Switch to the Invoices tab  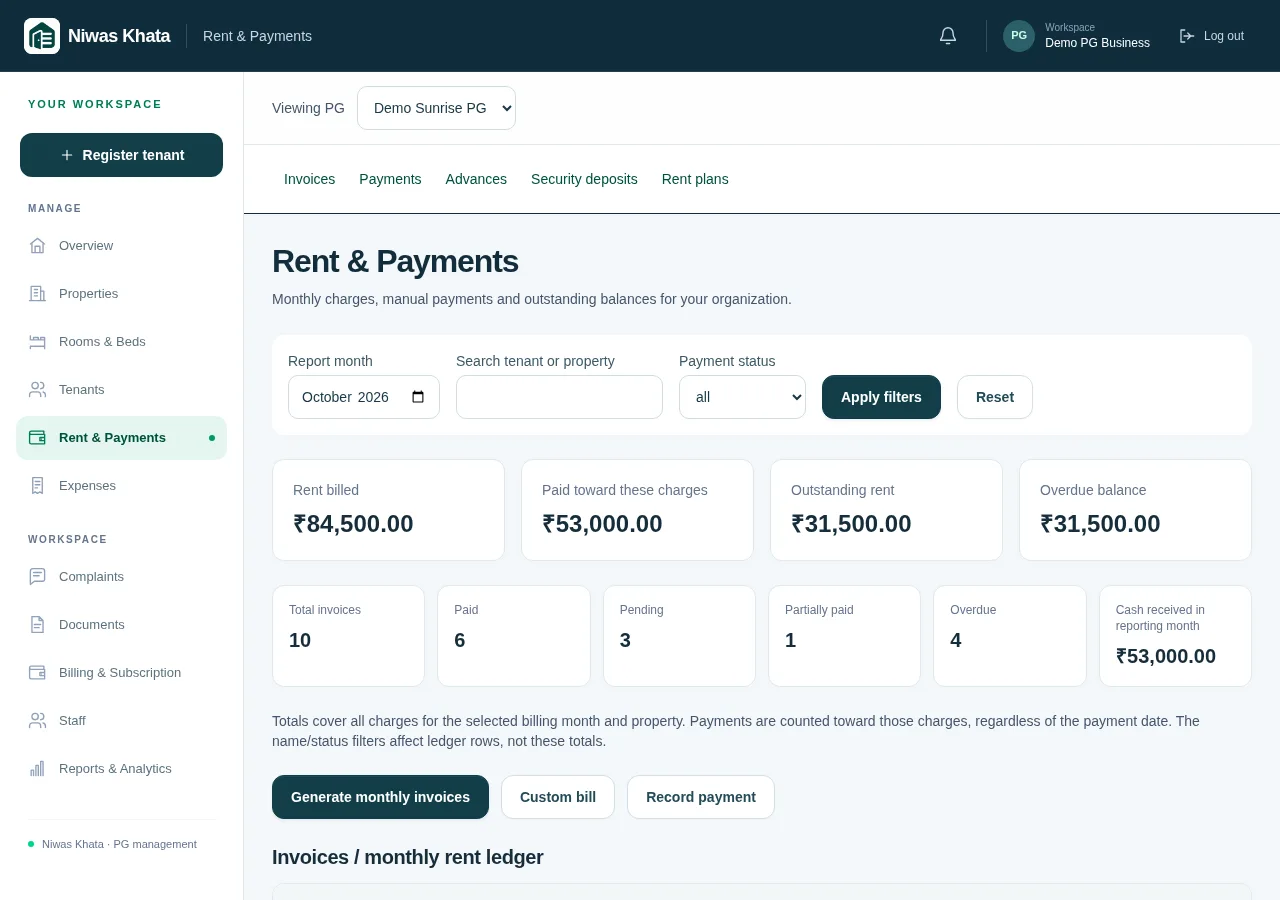point(309,179)
